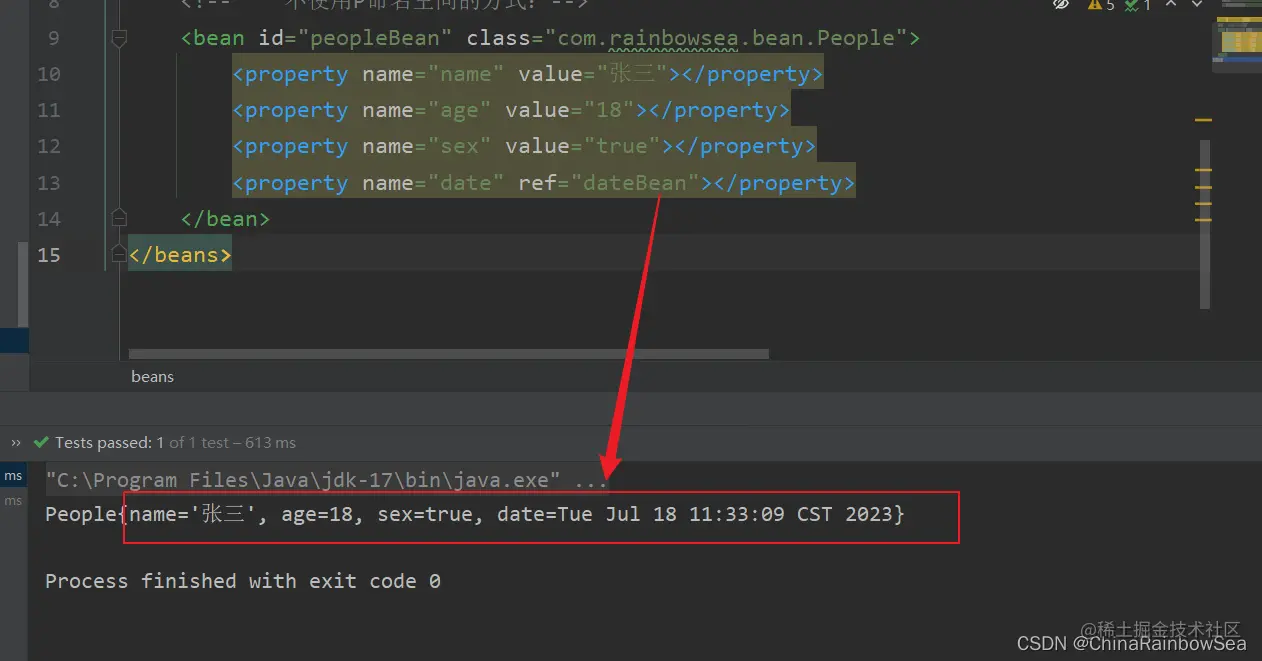
Task: Click line number 9 in the gutter
Action: click(53, 39)
